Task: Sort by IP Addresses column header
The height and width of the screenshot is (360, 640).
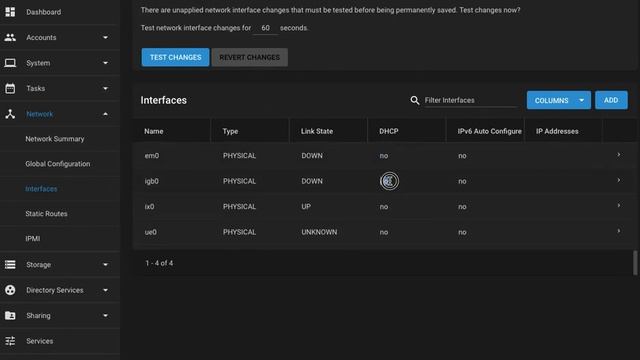Action: 557,131
